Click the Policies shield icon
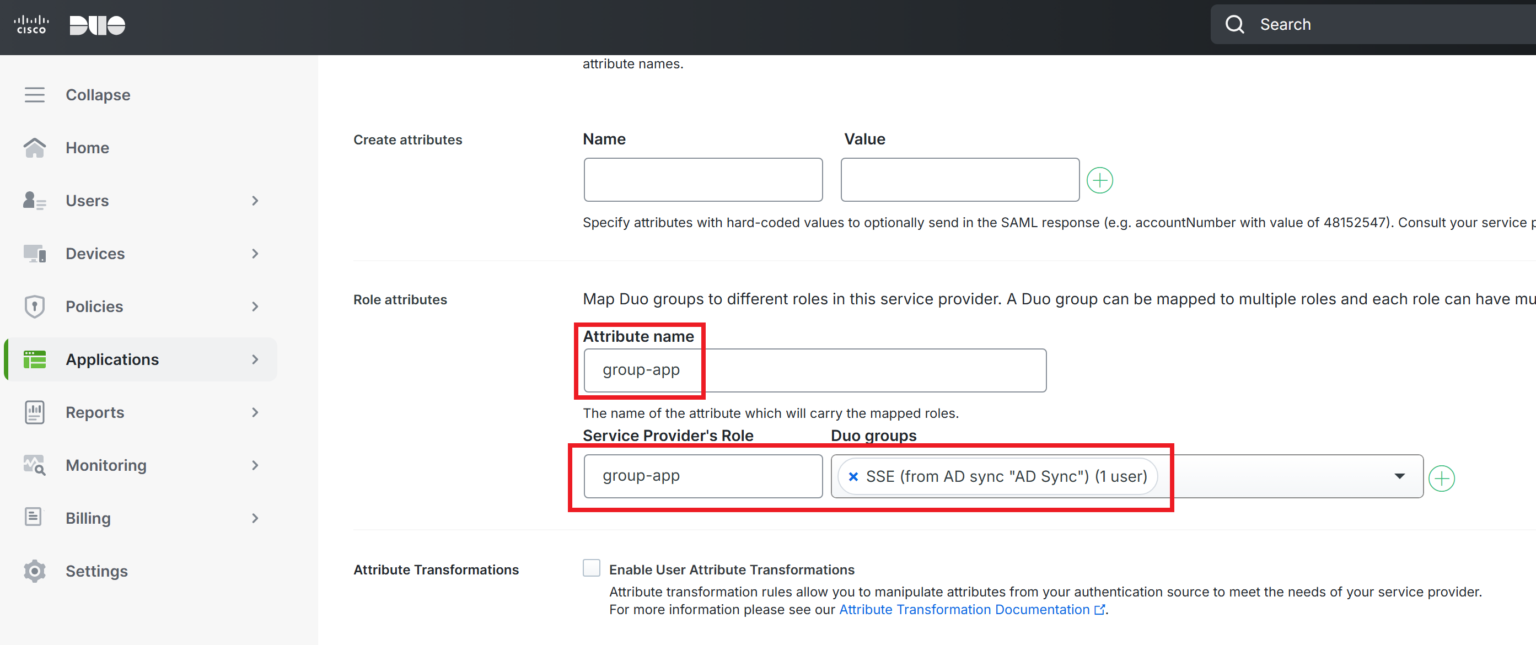Screen dimensions: 1536x645 [x=35, y=307]
